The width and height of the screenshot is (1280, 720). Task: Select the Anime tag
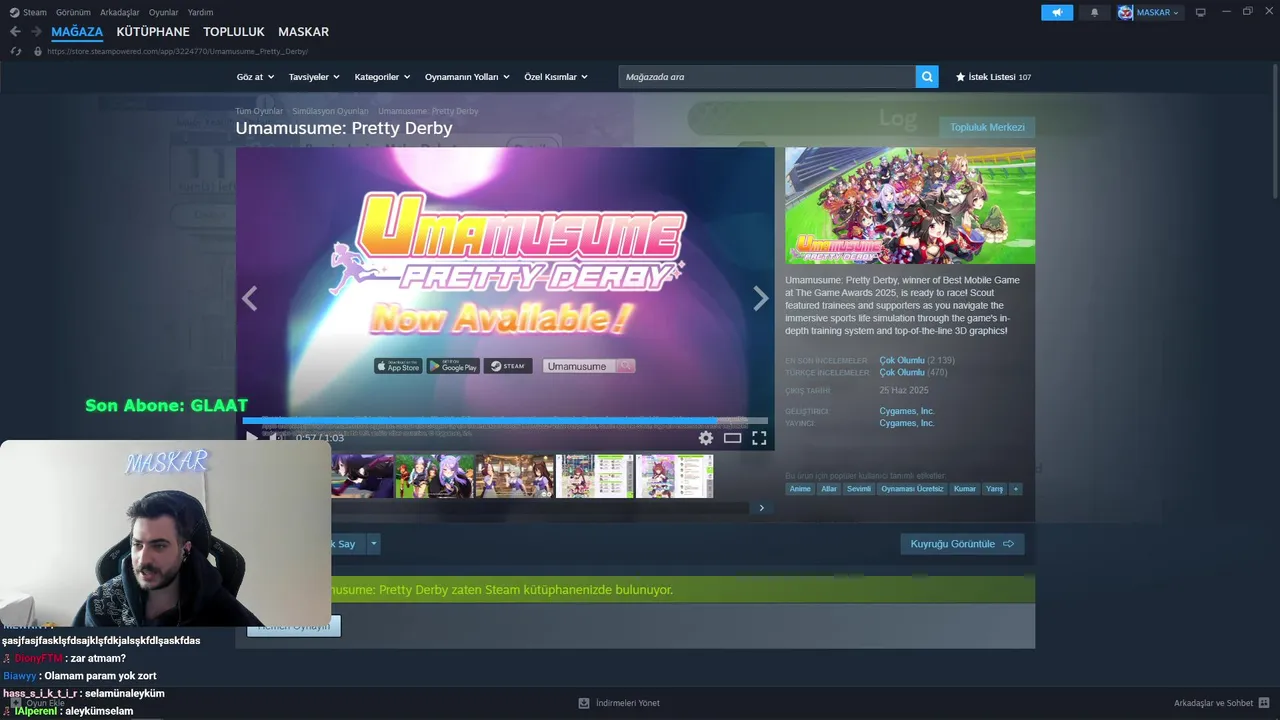[x=800, y=489]
